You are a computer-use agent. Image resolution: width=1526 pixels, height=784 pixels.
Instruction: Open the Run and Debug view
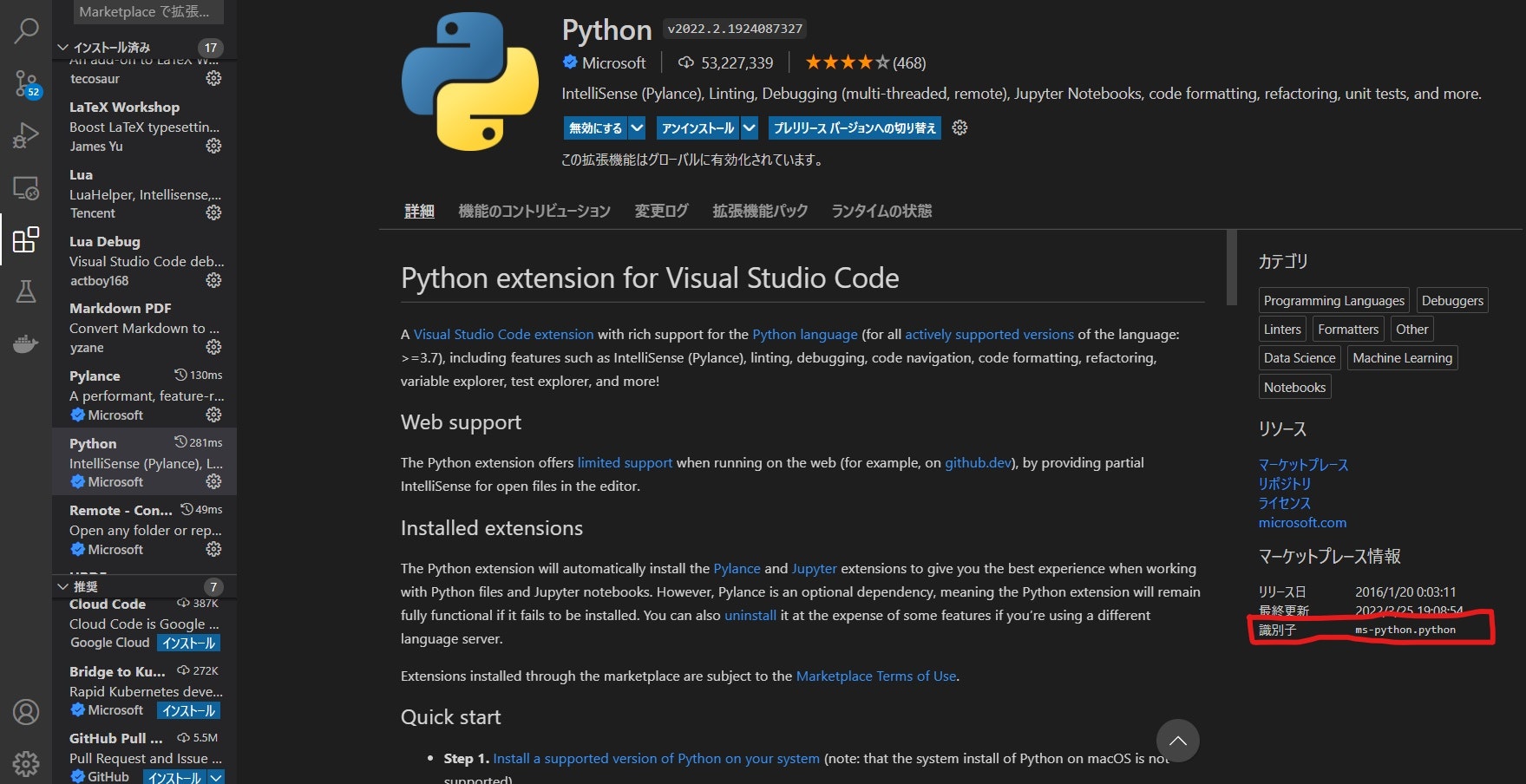(25, 135)
